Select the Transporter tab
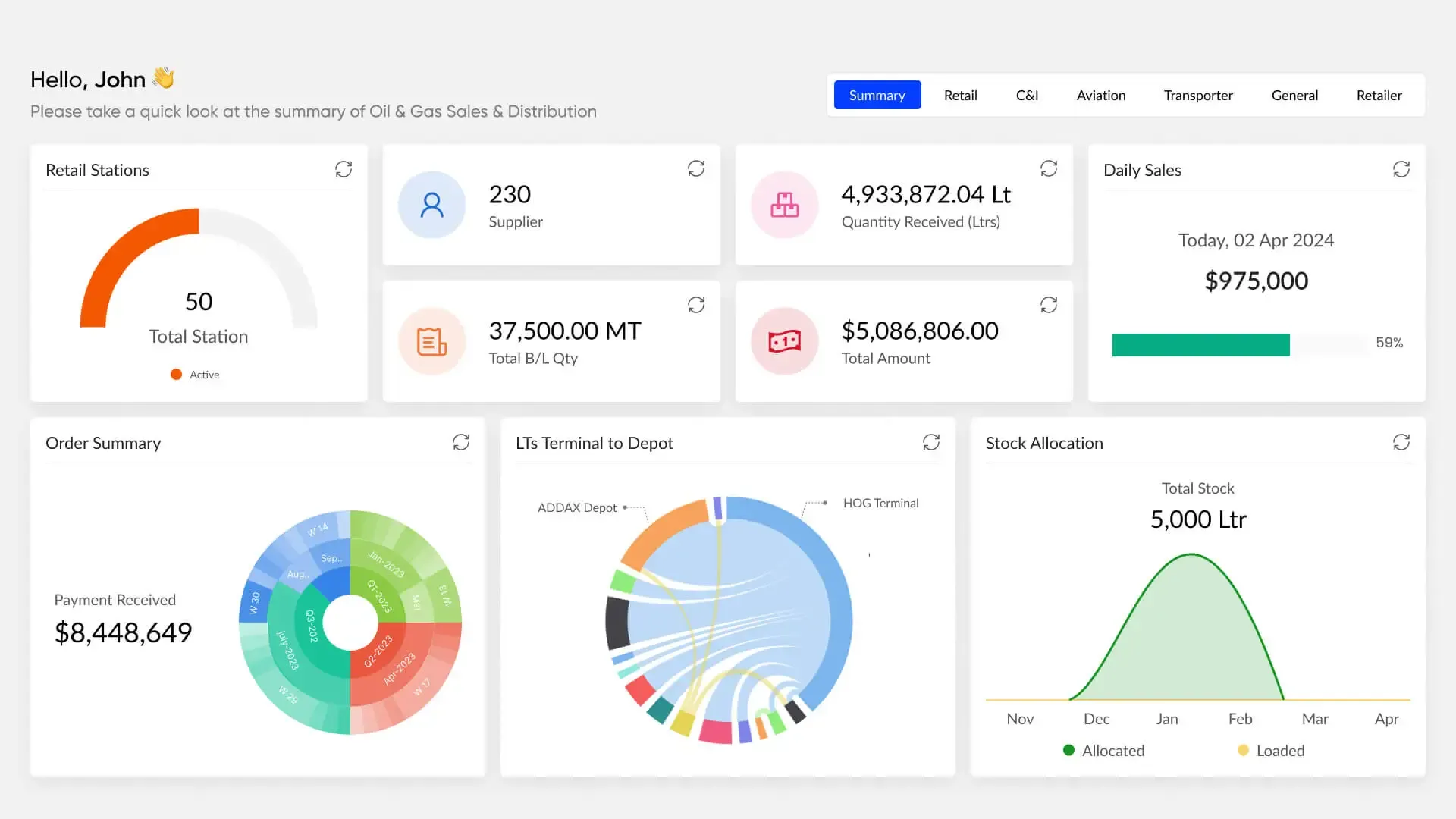The width and height of the screenshot is (1456, 819). 1198,96
